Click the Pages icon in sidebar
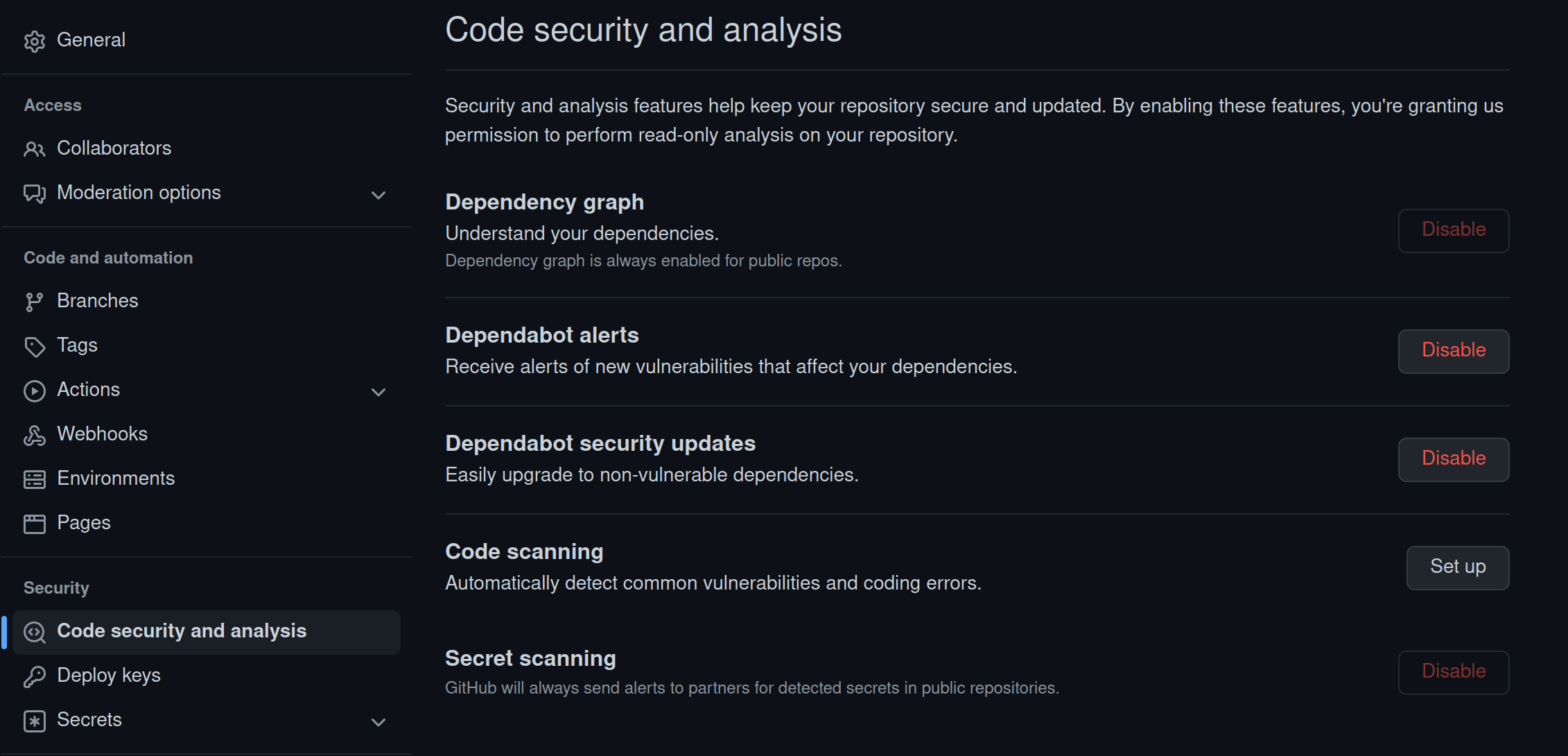This screenshot has width=1568, height=756. click(34, 523)
